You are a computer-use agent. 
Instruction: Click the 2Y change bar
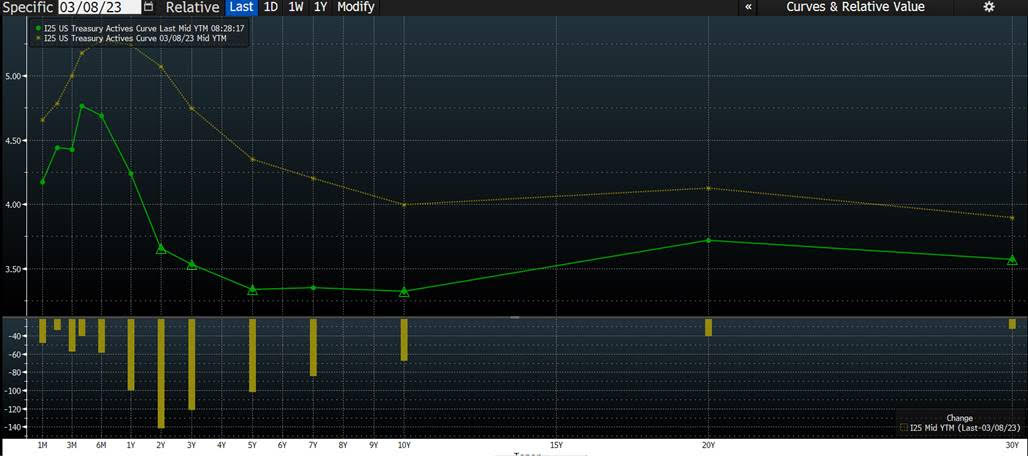tap(161, 373)
